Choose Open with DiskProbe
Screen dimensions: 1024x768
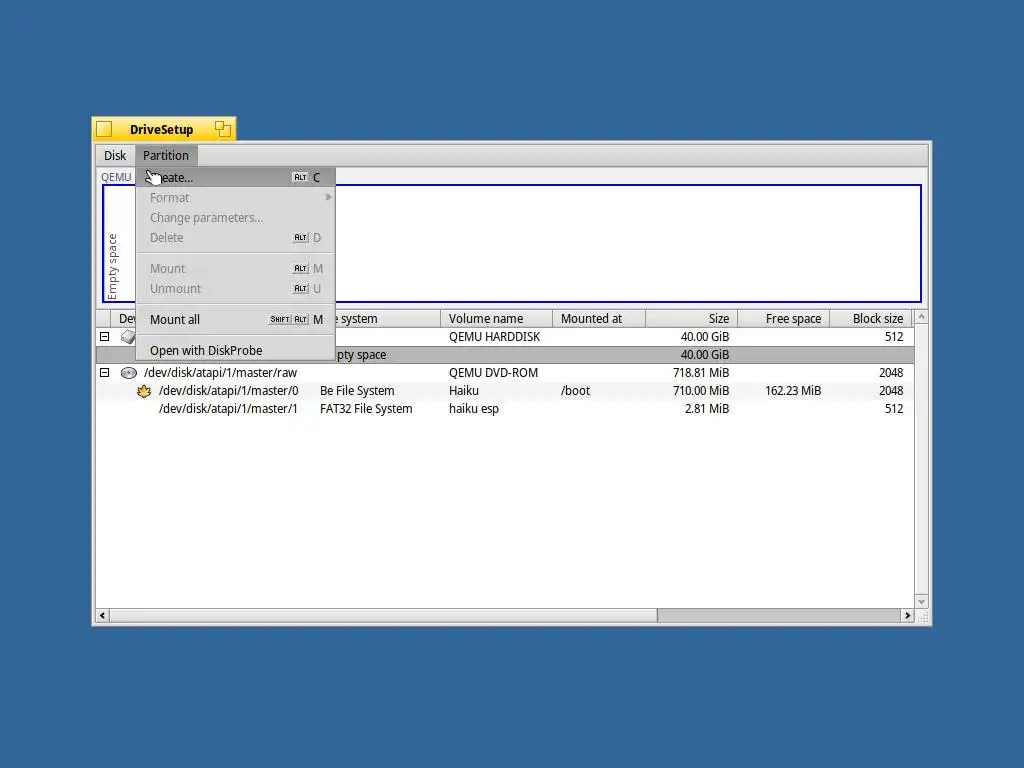(235, 351)
